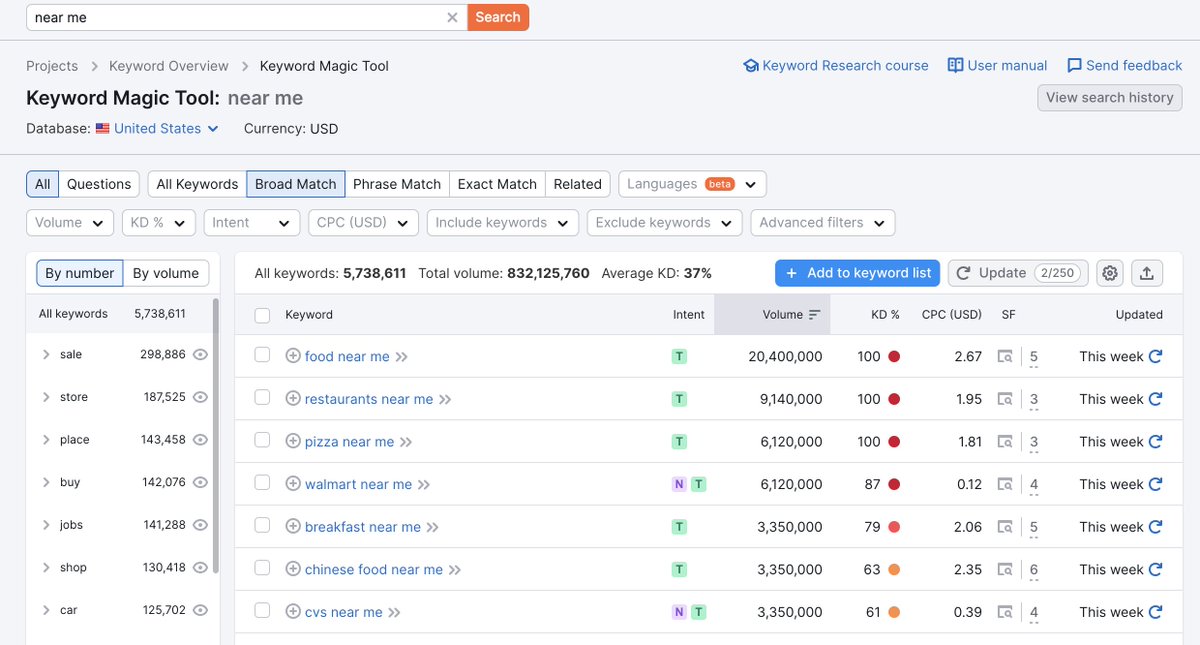Open SERP view for 'restaurants near me'
Screen dimensions: 1200x645
tap(1005, 399)
